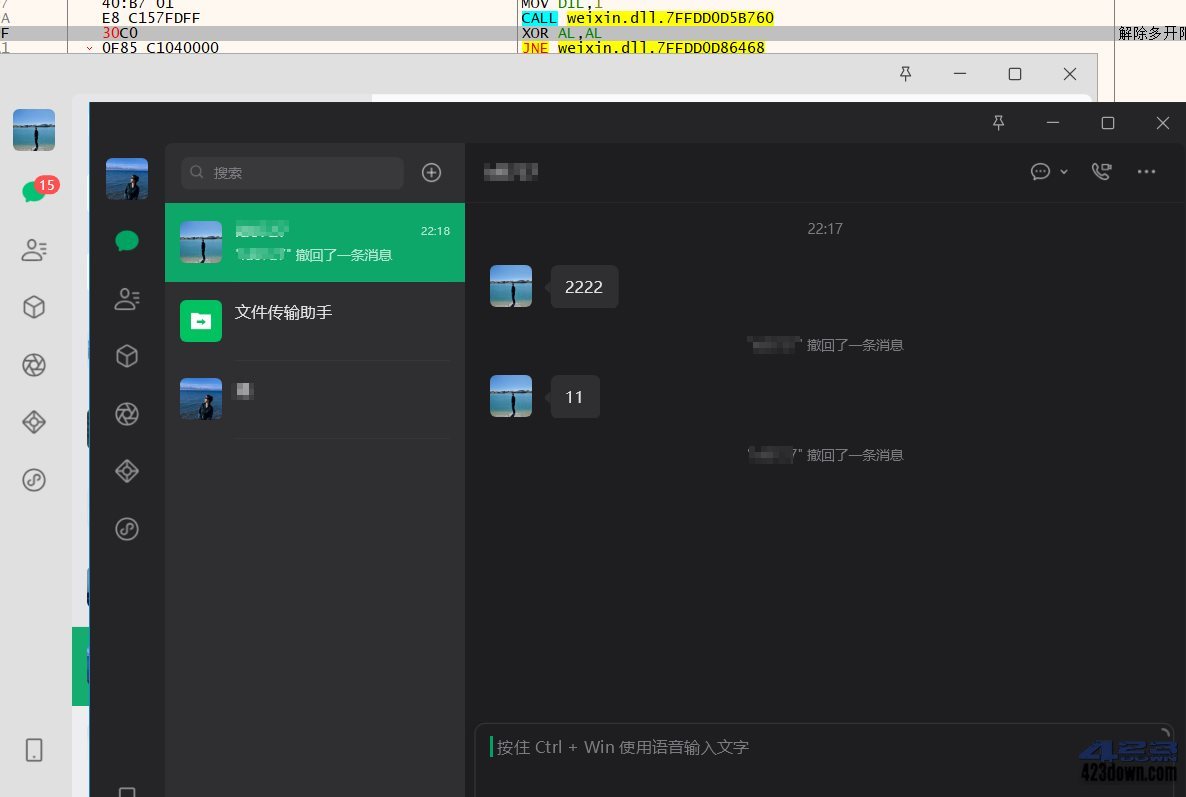
Task: Click phone icon at bottom of light sidebar
Action: tap(34, 750)
